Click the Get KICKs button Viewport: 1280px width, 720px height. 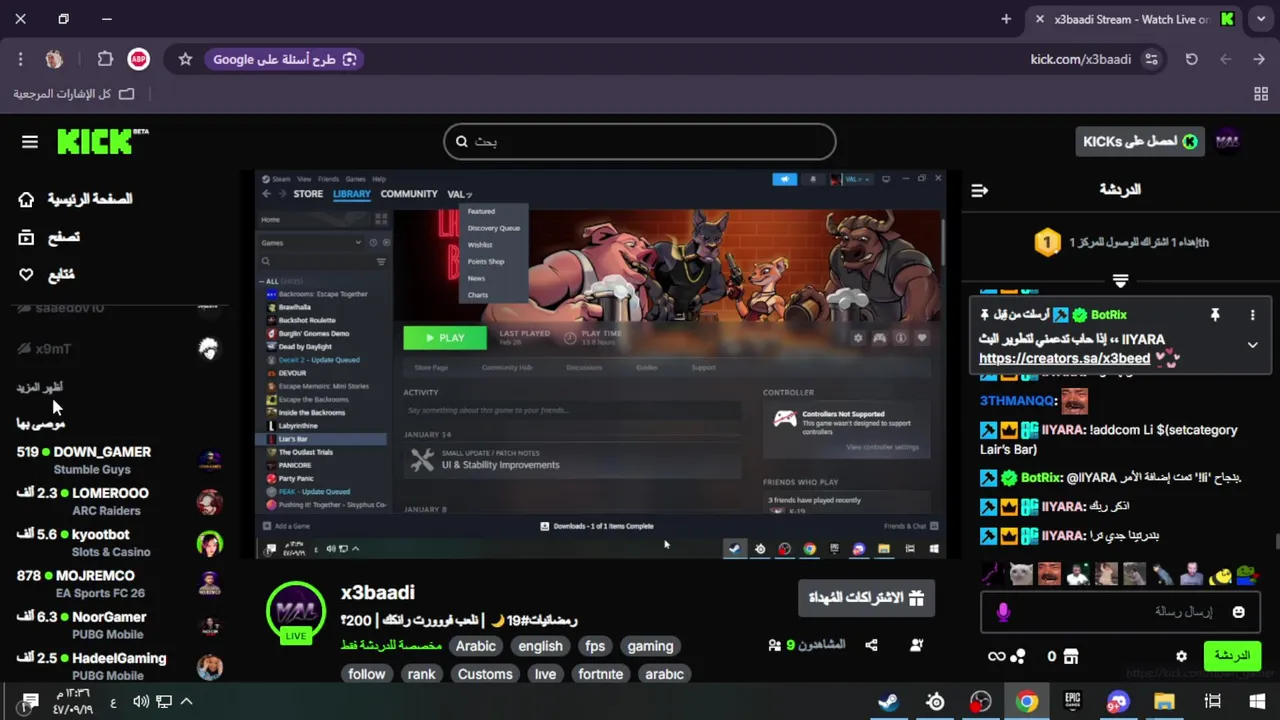(x=1140, y=142)
